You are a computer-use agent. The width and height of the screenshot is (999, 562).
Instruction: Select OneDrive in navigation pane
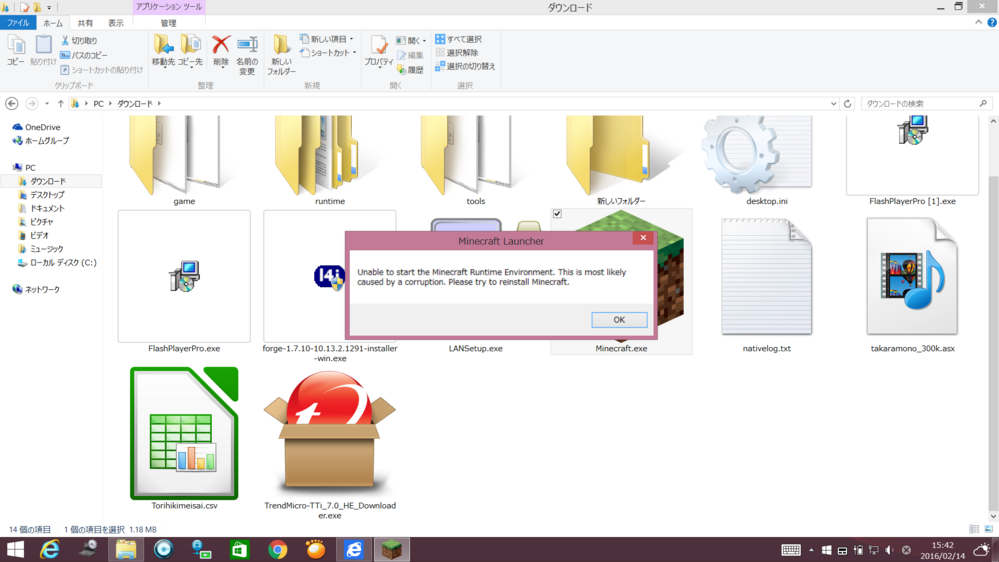[36, 127]
